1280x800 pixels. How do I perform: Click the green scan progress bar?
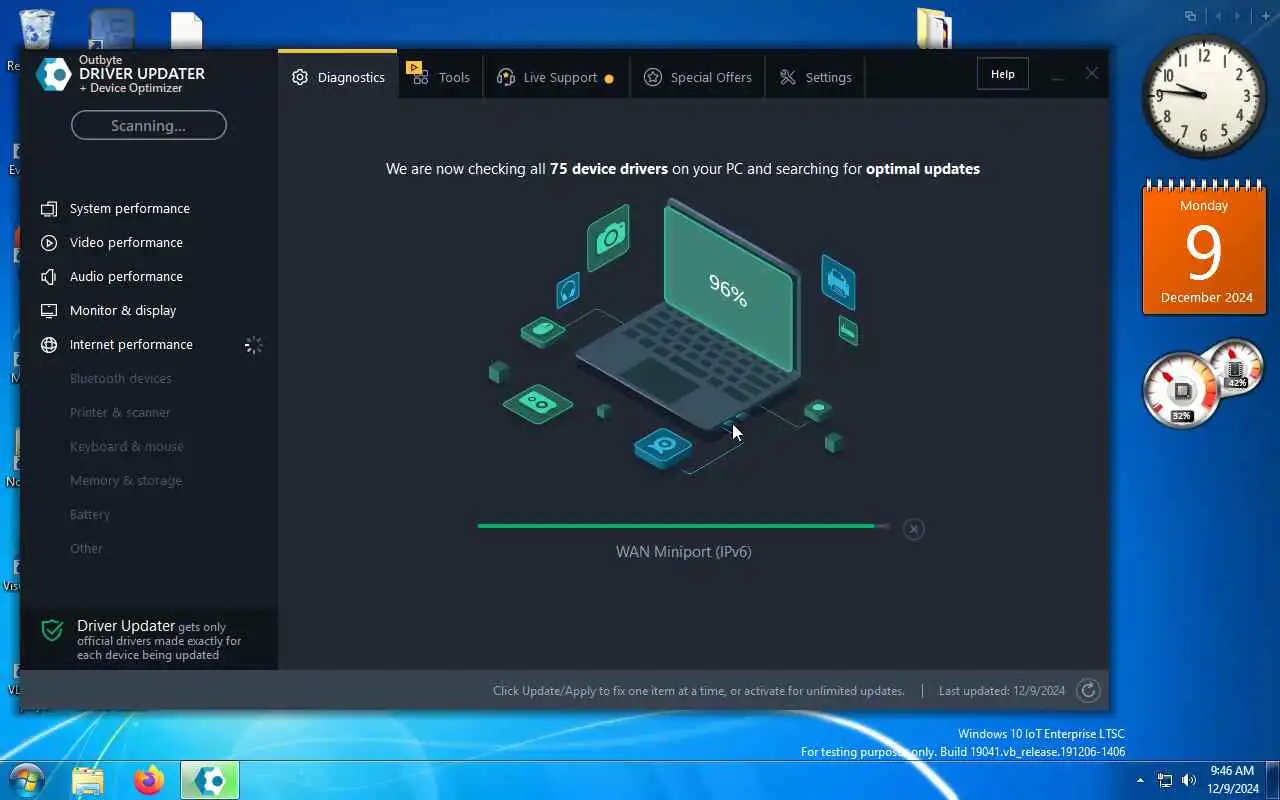pos(683,526)
